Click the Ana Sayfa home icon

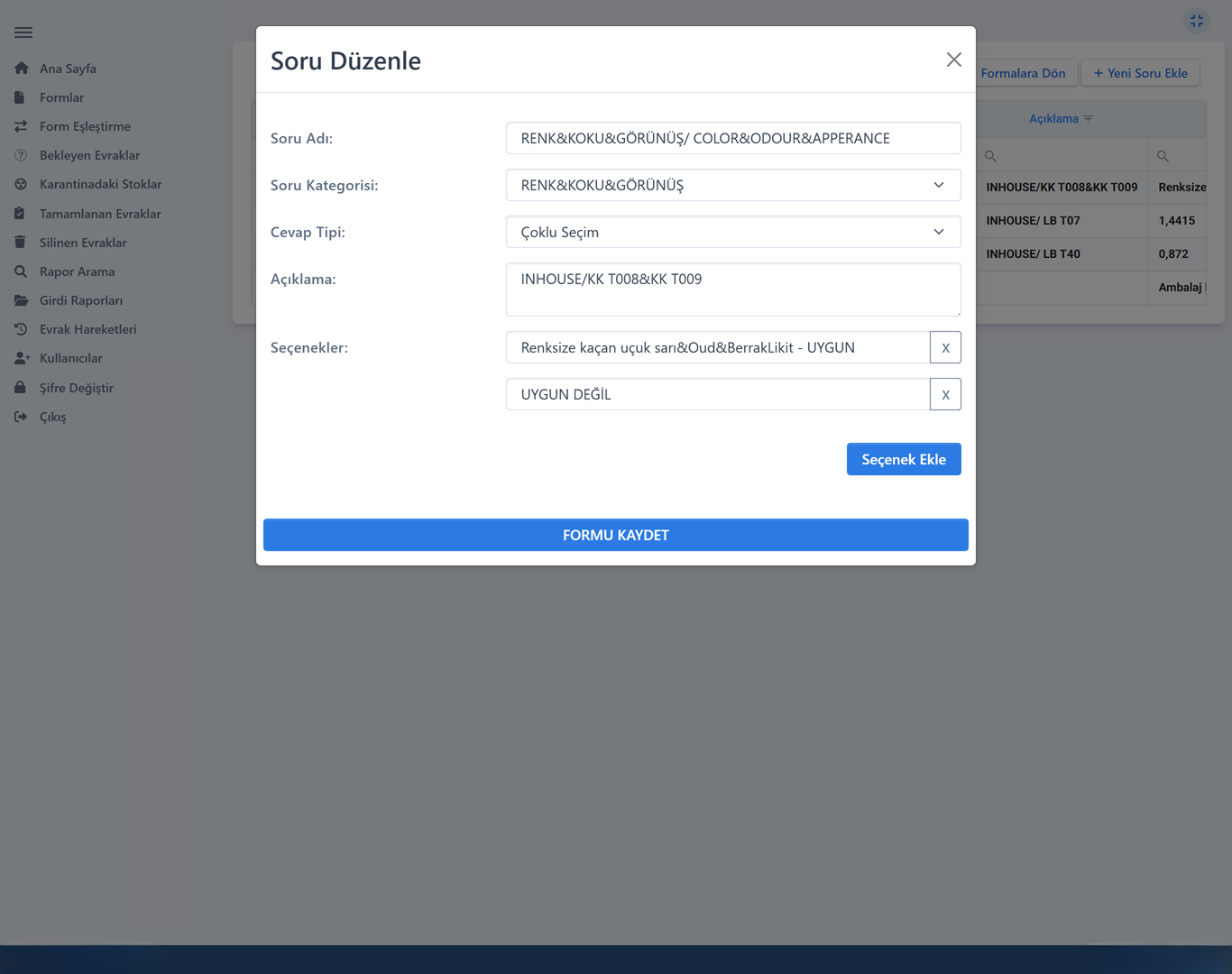tap(22, 69)
